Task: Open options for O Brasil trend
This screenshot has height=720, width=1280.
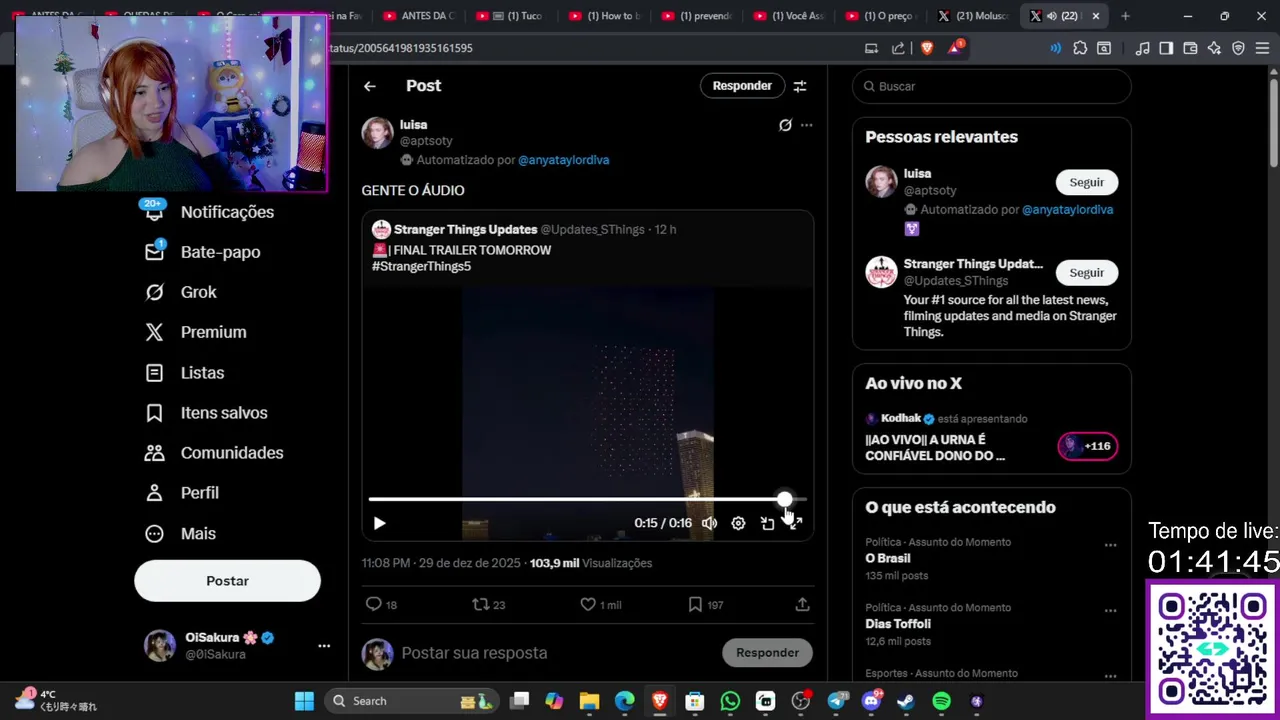Action: (1110, 545)
